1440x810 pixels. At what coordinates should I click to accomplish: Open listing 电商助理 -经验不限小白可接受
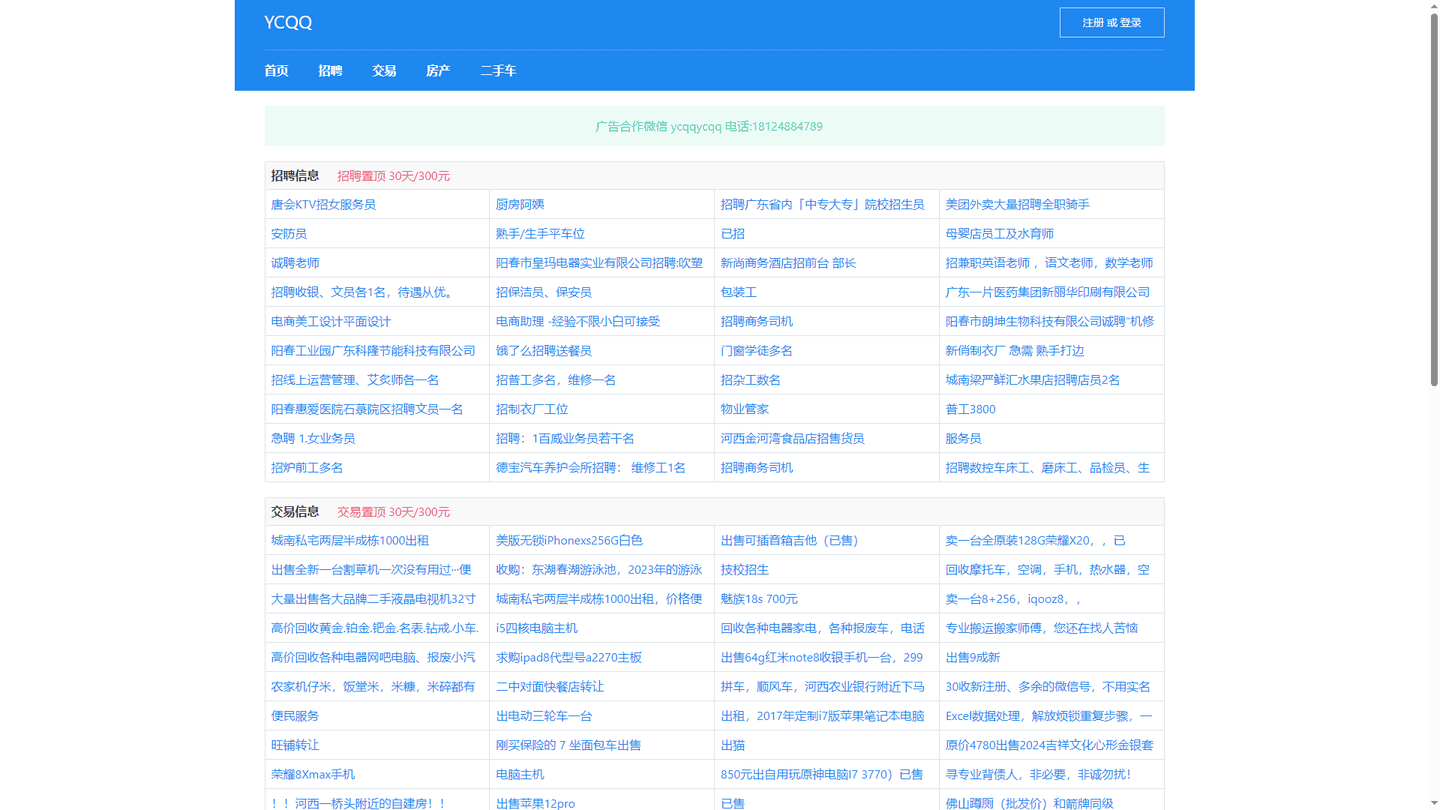click(x=578, y=321)
